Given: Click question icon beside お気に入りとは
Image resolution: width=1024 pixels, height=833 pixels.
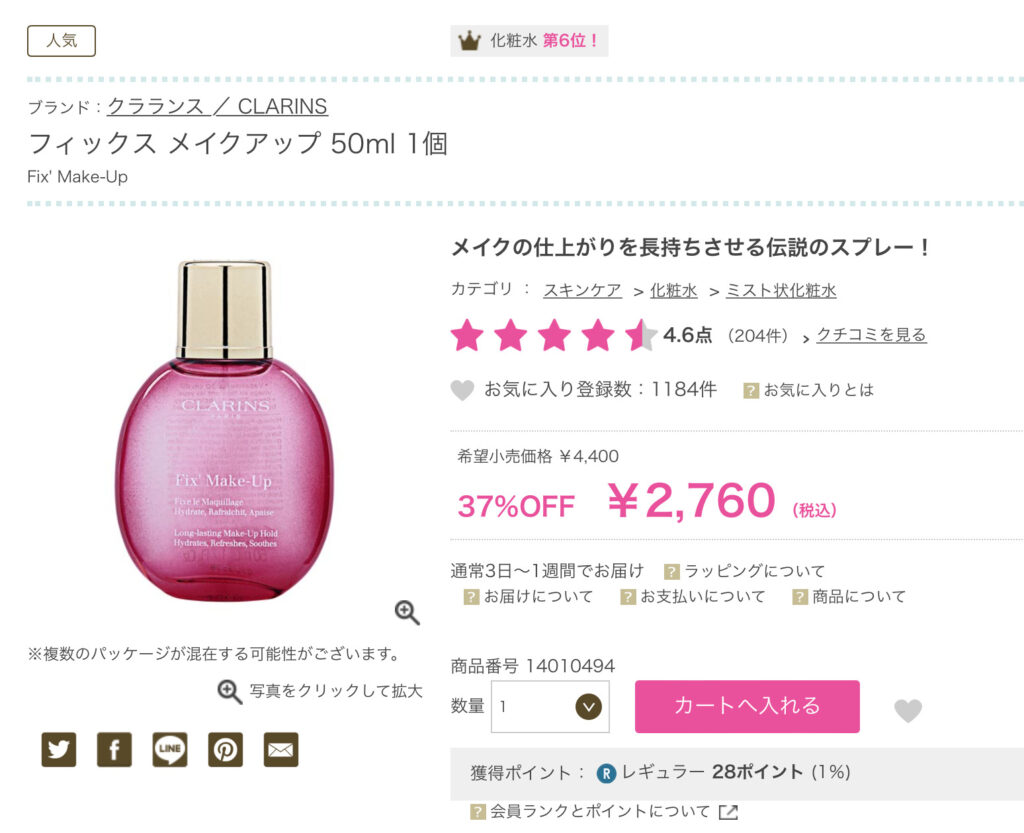Looking at the screenshot, I should click(x=751, y=390).
